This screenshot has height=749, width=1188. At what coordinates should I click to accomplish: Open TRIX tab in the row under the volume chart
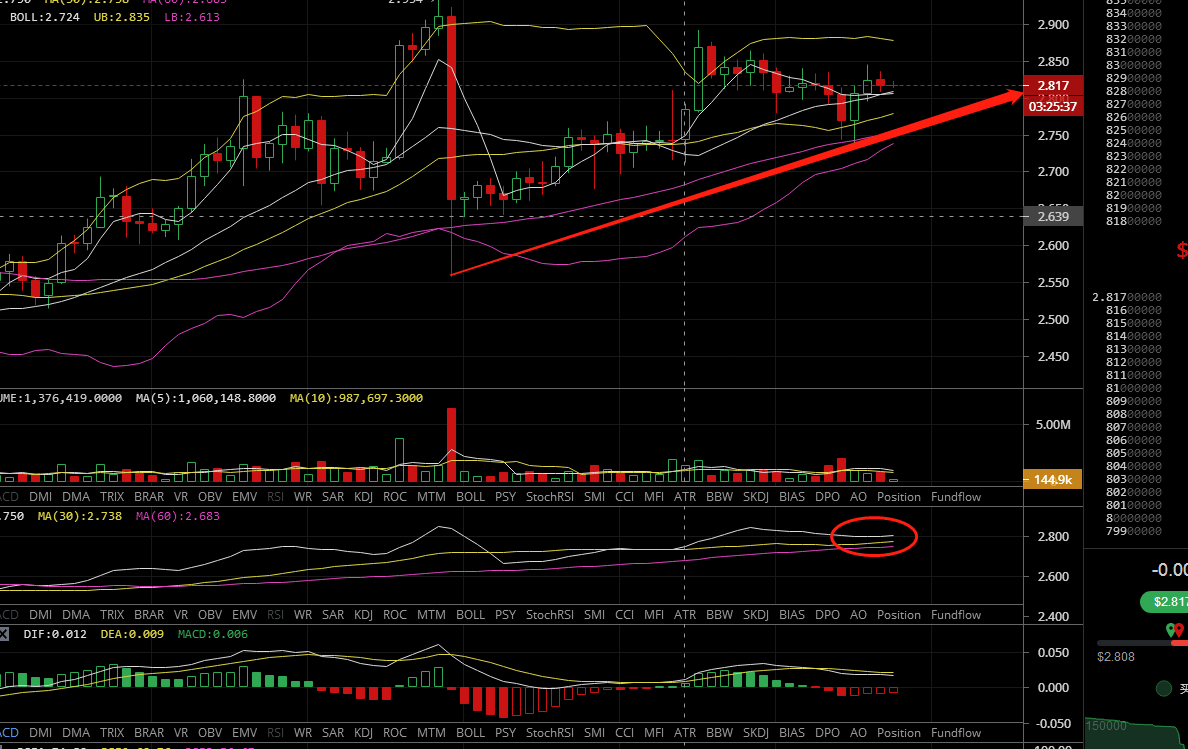pyautogui.click(x=111, y=497)
